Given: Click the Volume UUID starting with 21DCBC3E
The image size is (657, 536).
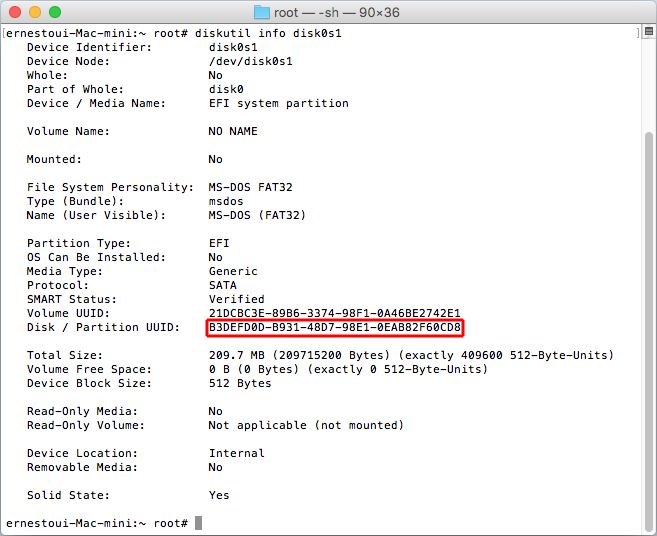Looking at the screenshot, I should pos(334,313).
